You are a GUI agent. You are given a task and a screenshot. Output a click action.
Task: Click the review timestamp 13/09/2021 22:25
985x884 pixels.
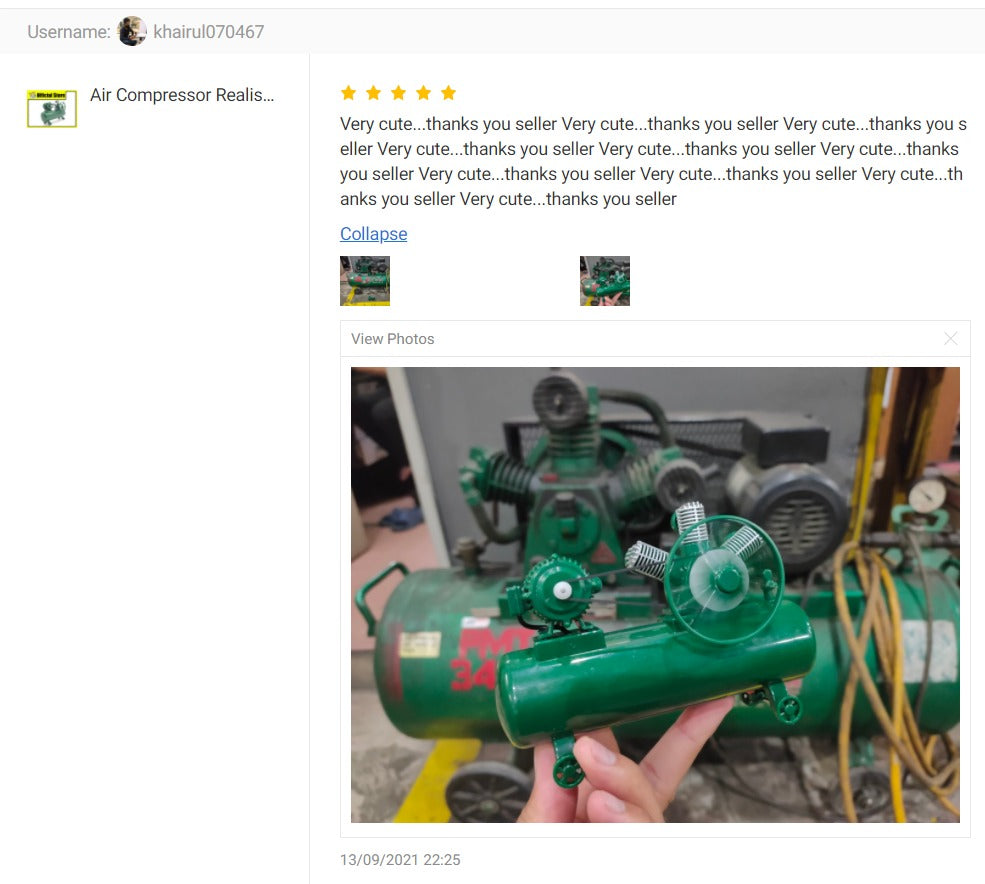pos(400,859)
